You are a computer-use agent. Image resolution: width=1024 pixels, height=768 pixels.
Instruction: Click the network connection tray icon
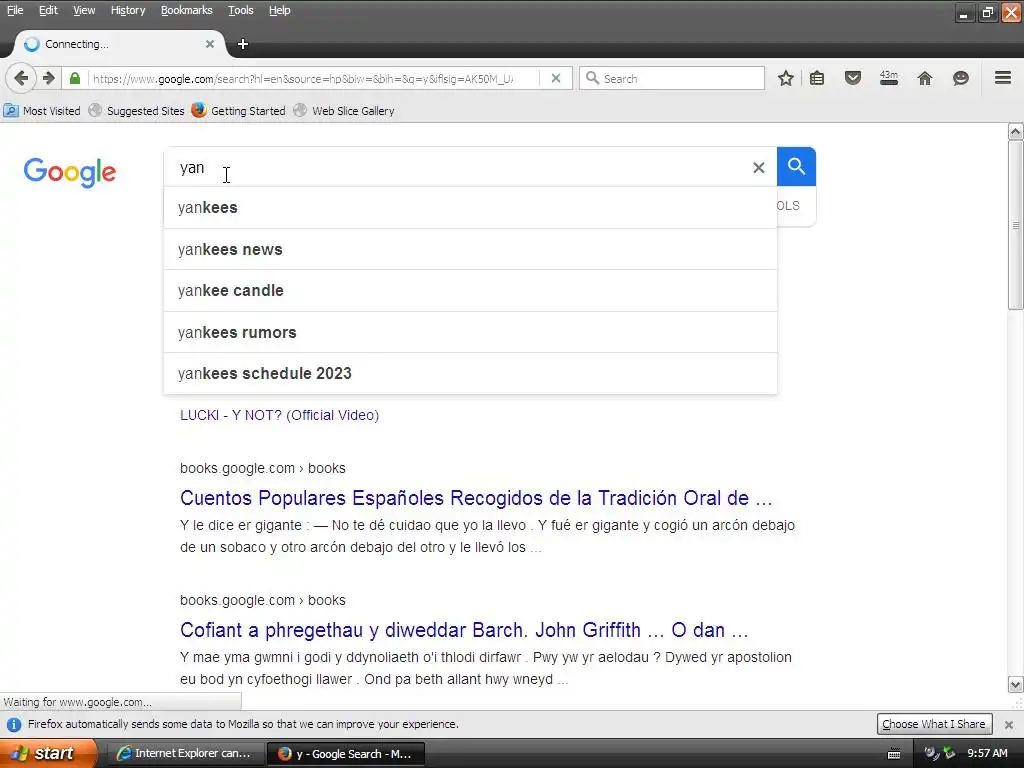click(949, 754)
